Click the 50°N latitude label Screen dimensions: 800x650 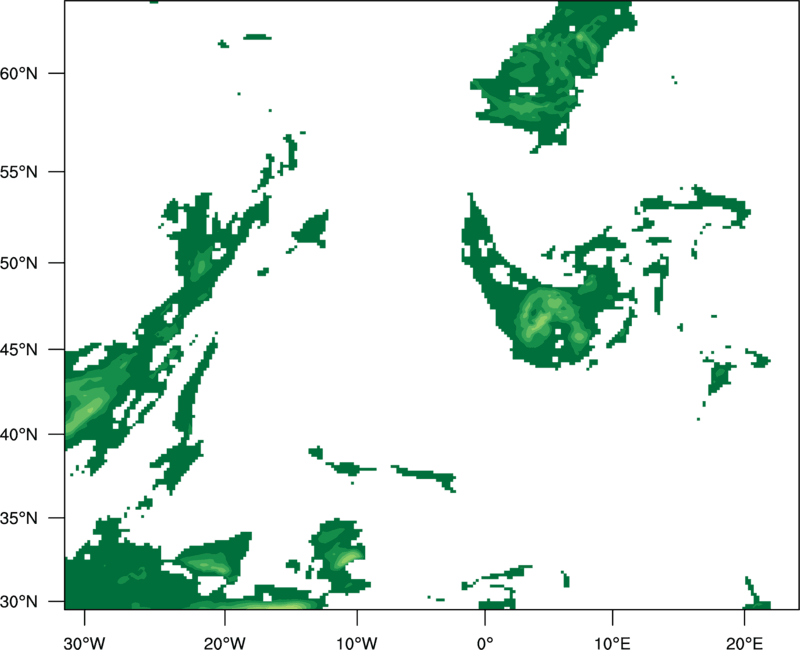(x=19, y=263)
